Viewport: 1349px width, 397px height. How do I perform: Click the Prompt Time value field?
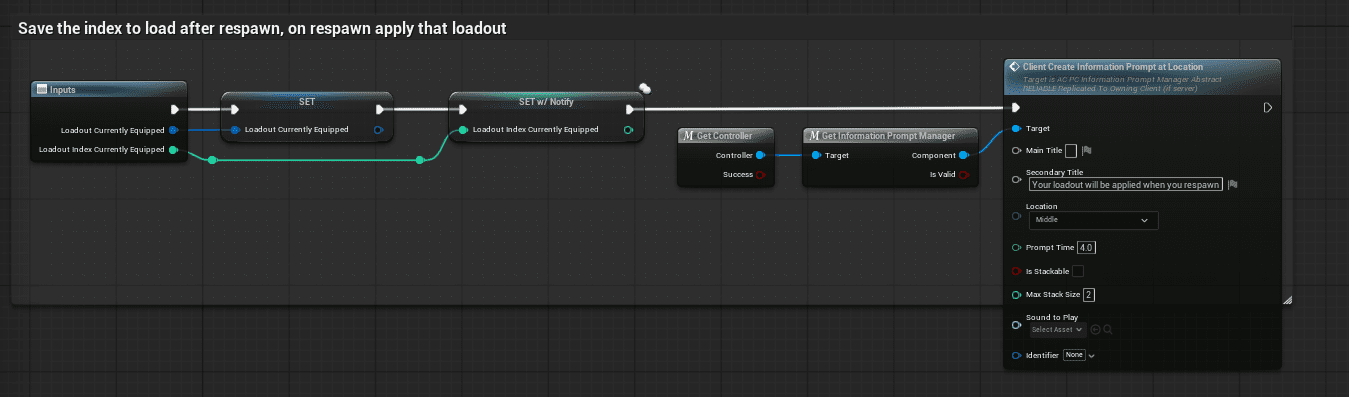click(x=1087, y=247)
